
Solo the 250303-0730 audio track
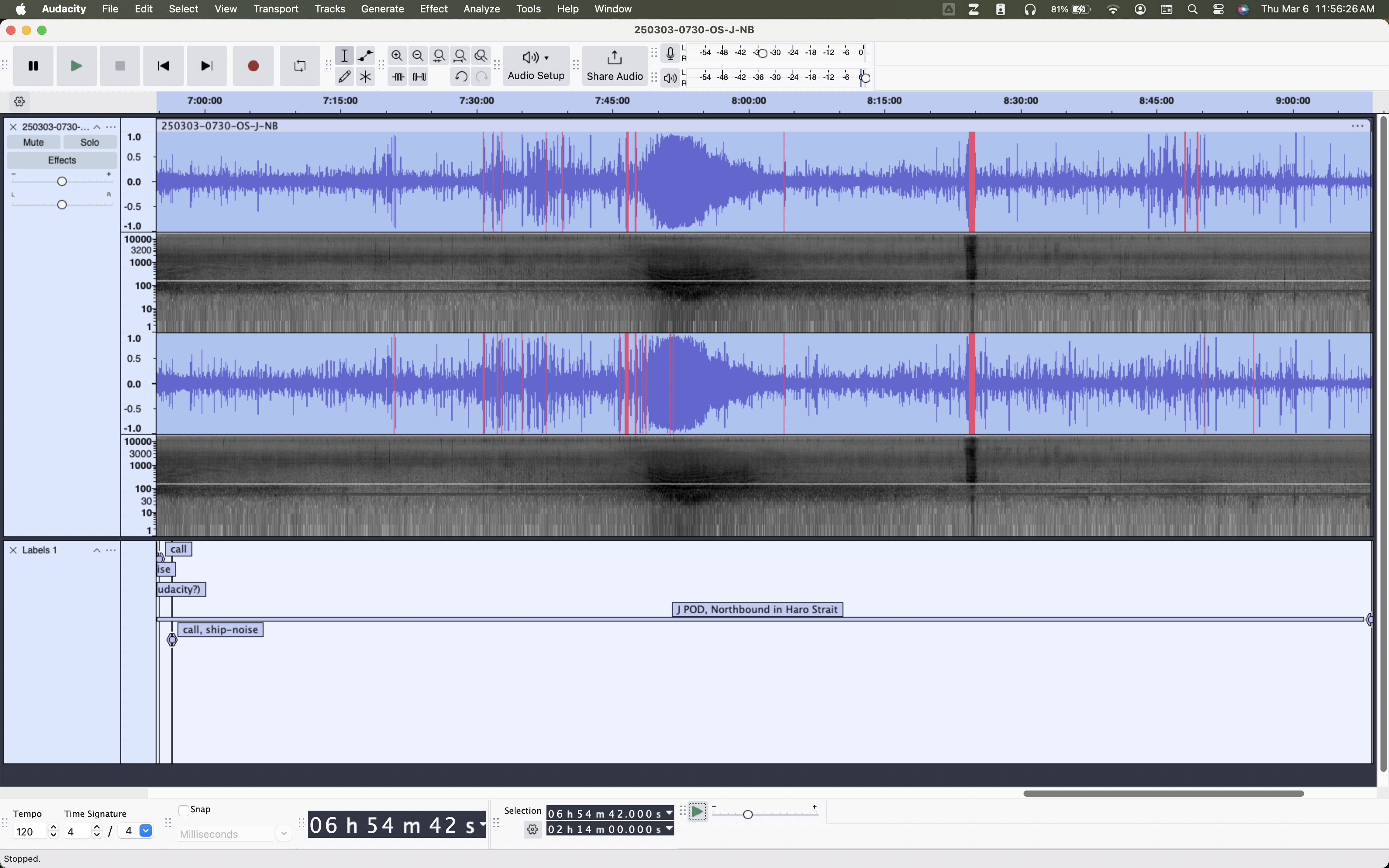click(90, 142)
